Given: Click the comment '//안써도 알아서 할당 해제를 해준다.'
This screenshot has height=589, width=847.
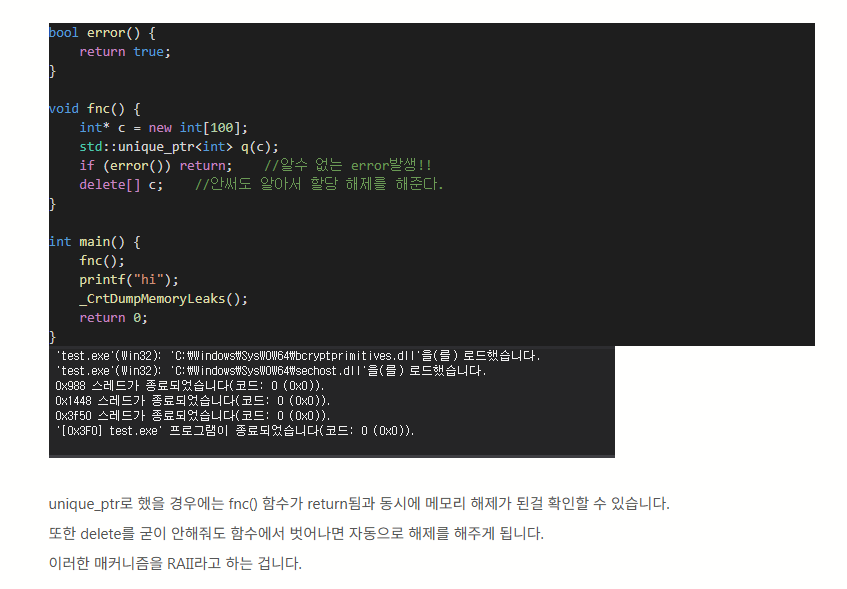Looking at the screenshot, I should click(319, 184).
